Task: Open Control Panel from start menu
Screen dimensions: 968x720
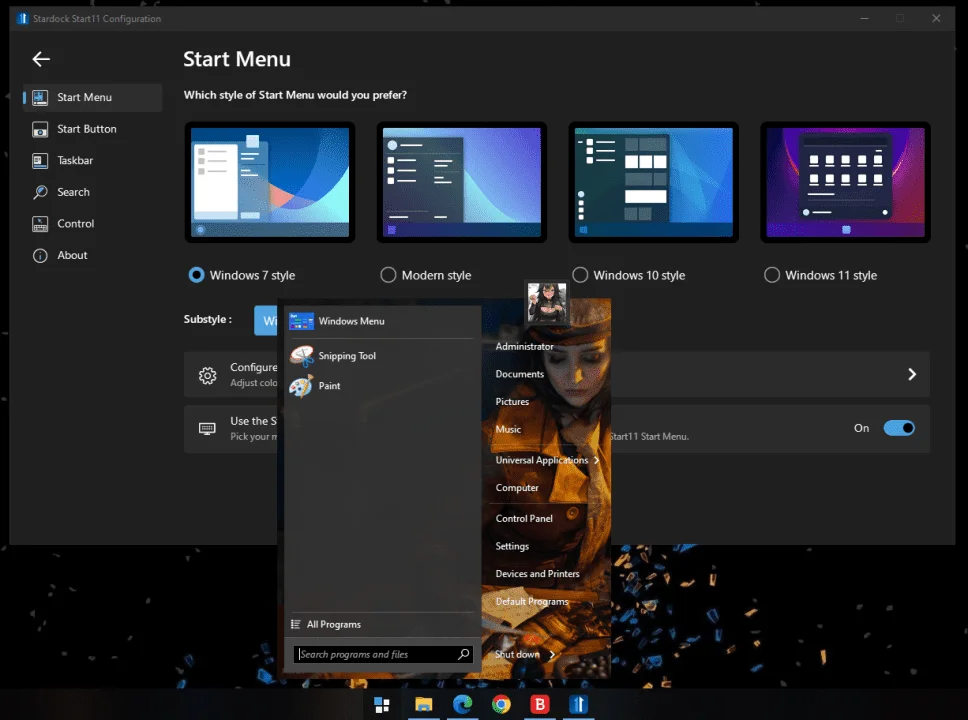Action: (524, 519)
